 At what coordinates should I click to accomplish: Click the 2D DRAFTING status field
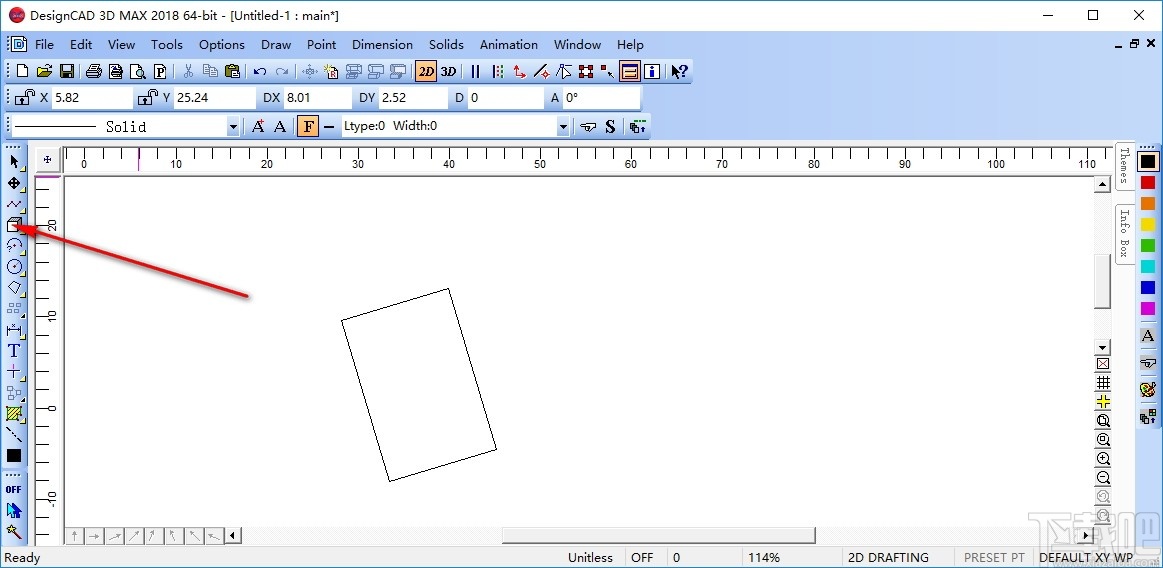point(888,558)
